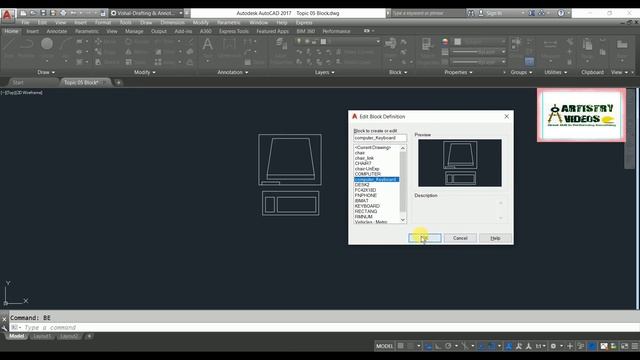The height and width of the screenshot is (360, 640).
Task: Expand the Layers panel dropdown
Action: coord(324,72)
